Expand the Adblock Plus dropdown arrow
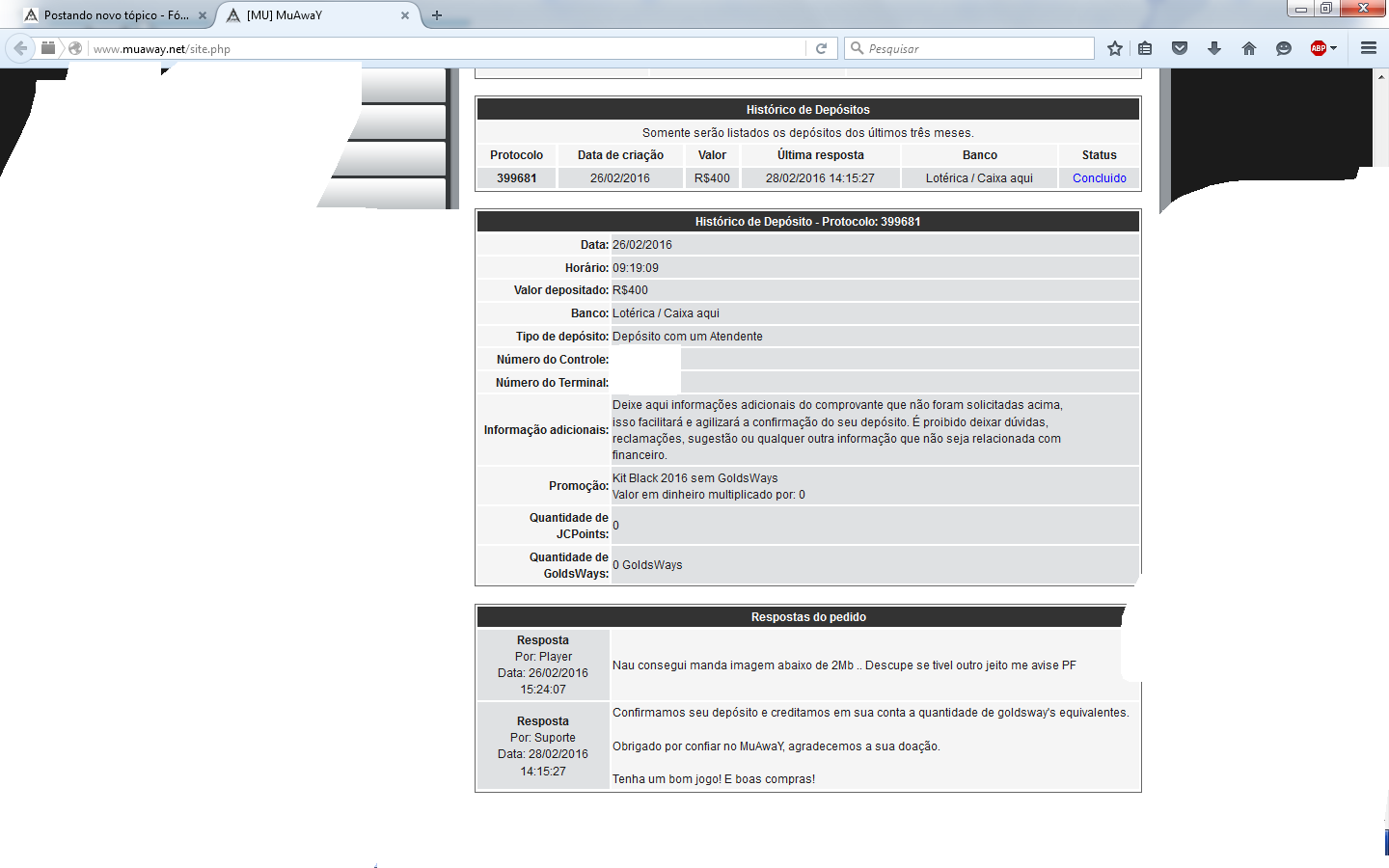The height and width of the screenshot is (868, 1389). 1334,48
